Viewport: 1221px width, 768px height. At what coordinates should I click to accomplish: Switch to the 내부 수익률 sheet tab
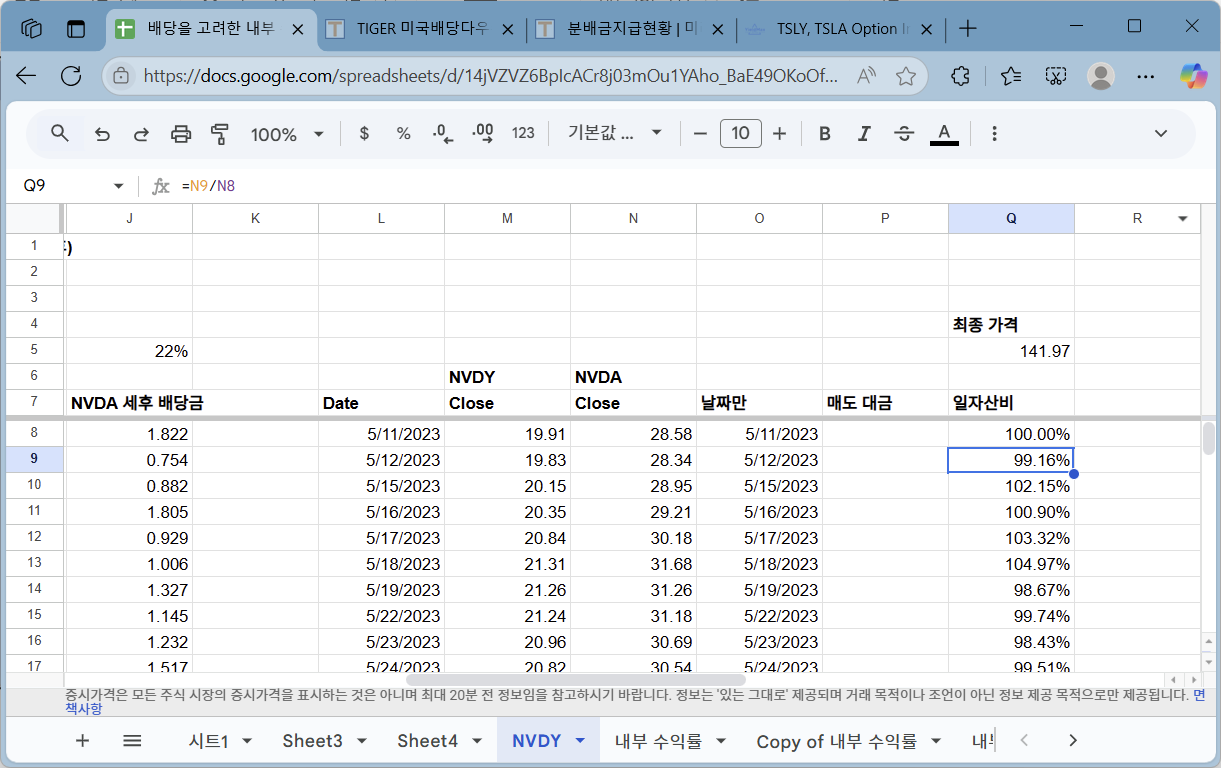coord(658,741)
